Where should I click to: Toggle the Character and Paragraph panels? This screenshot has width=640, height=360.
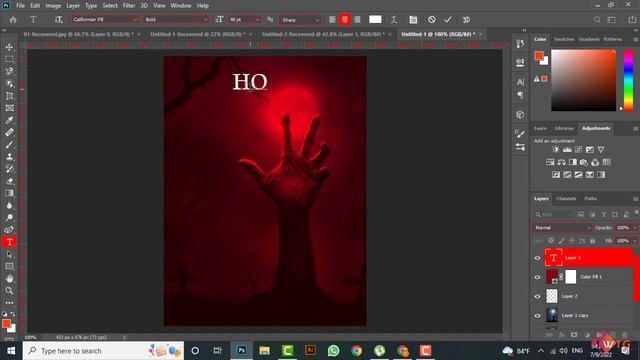(413, 20)
